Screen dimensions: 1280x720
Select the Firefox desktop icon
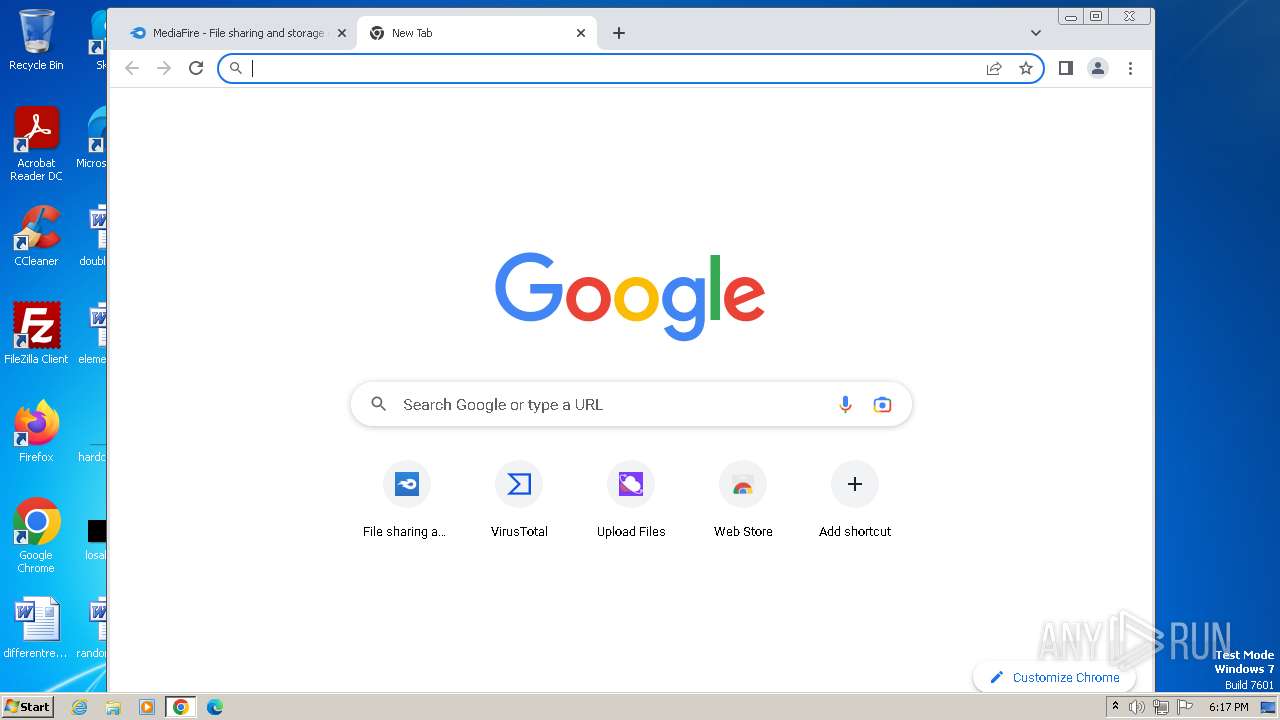point(36,432)
